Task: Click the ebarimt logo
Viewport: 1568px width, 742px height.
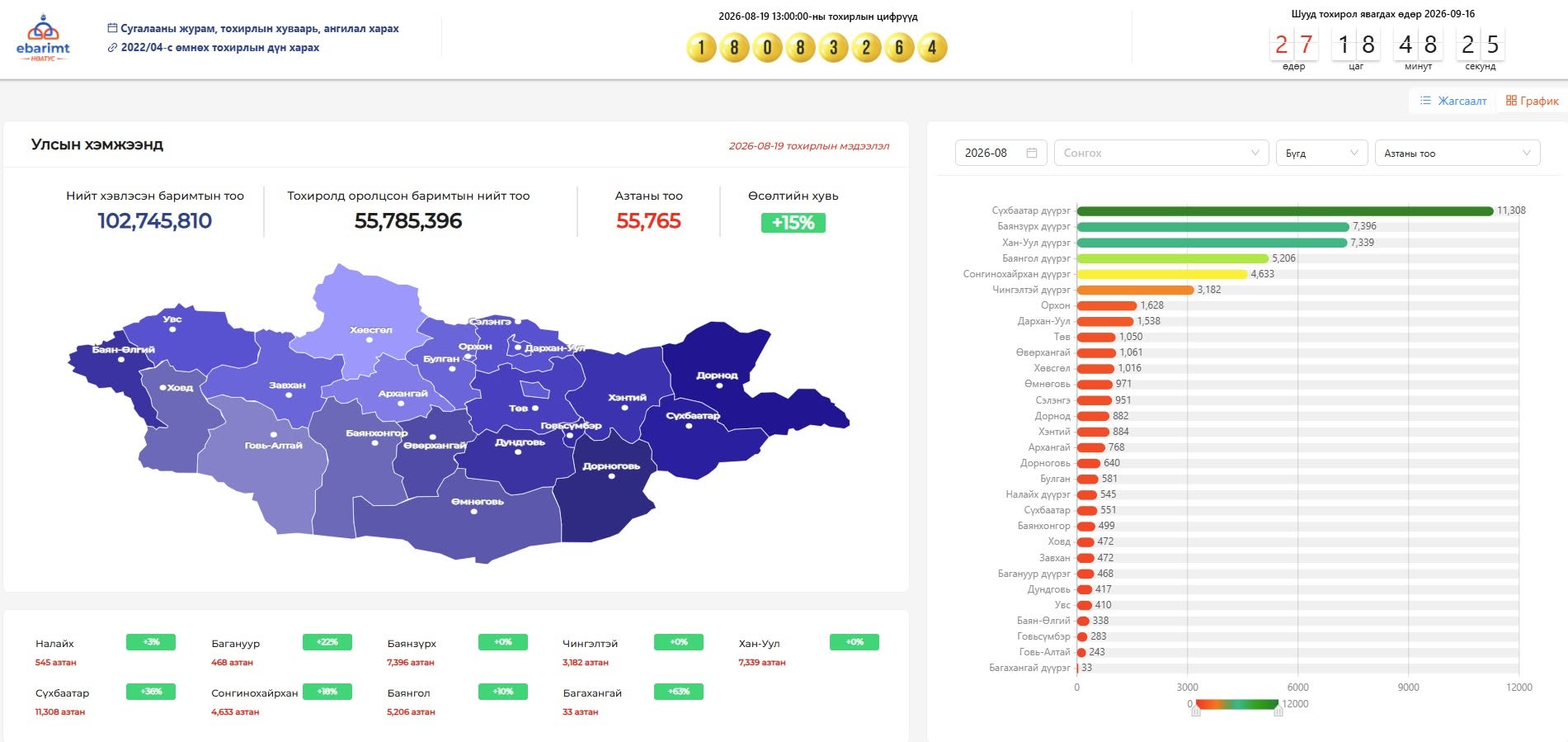Action: (x=43, y=40)
